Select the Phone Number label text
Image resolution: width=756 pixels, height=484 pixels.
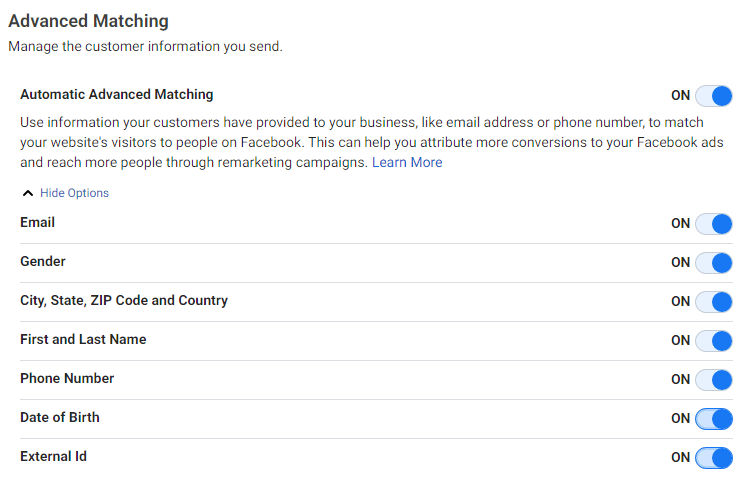tap(67, 378)
